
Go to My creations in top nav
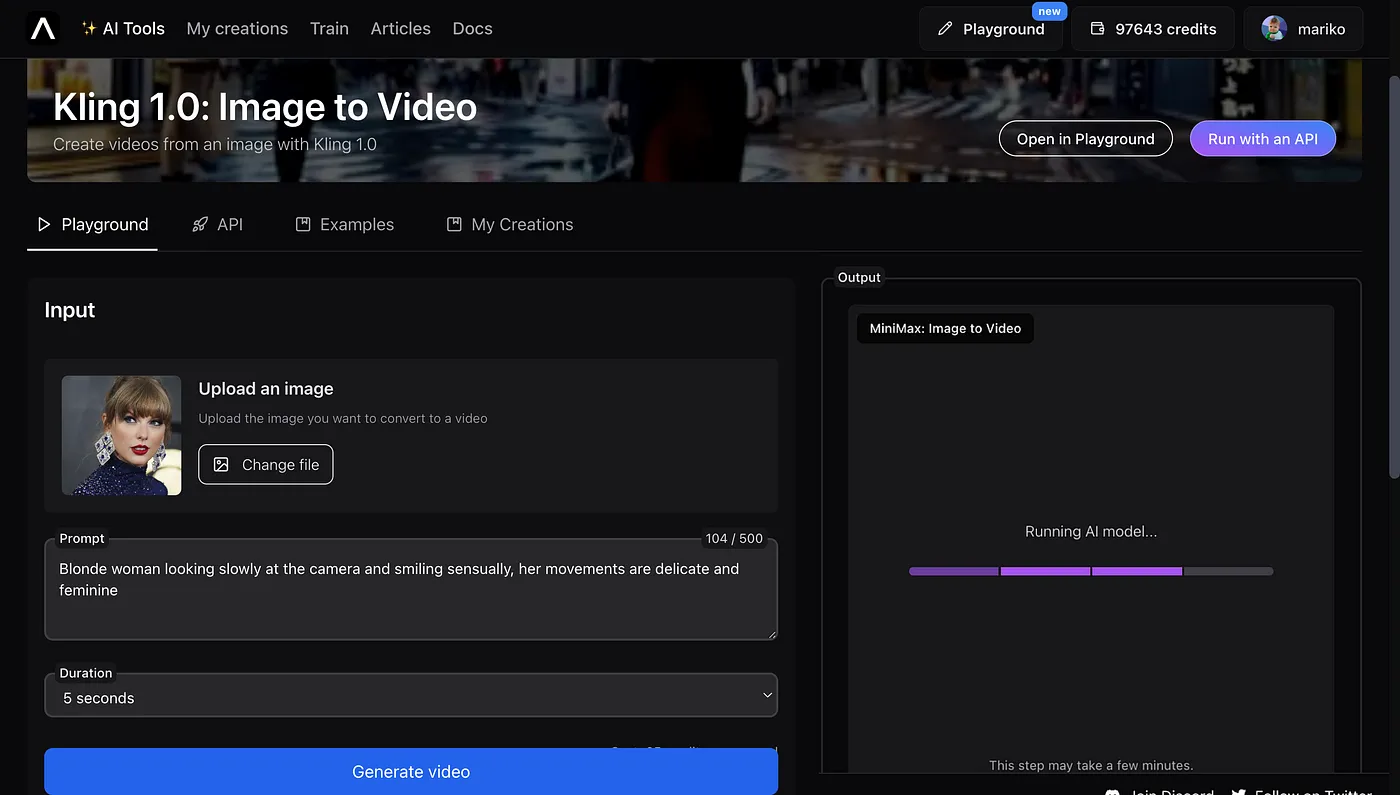[x=237, y=29]
